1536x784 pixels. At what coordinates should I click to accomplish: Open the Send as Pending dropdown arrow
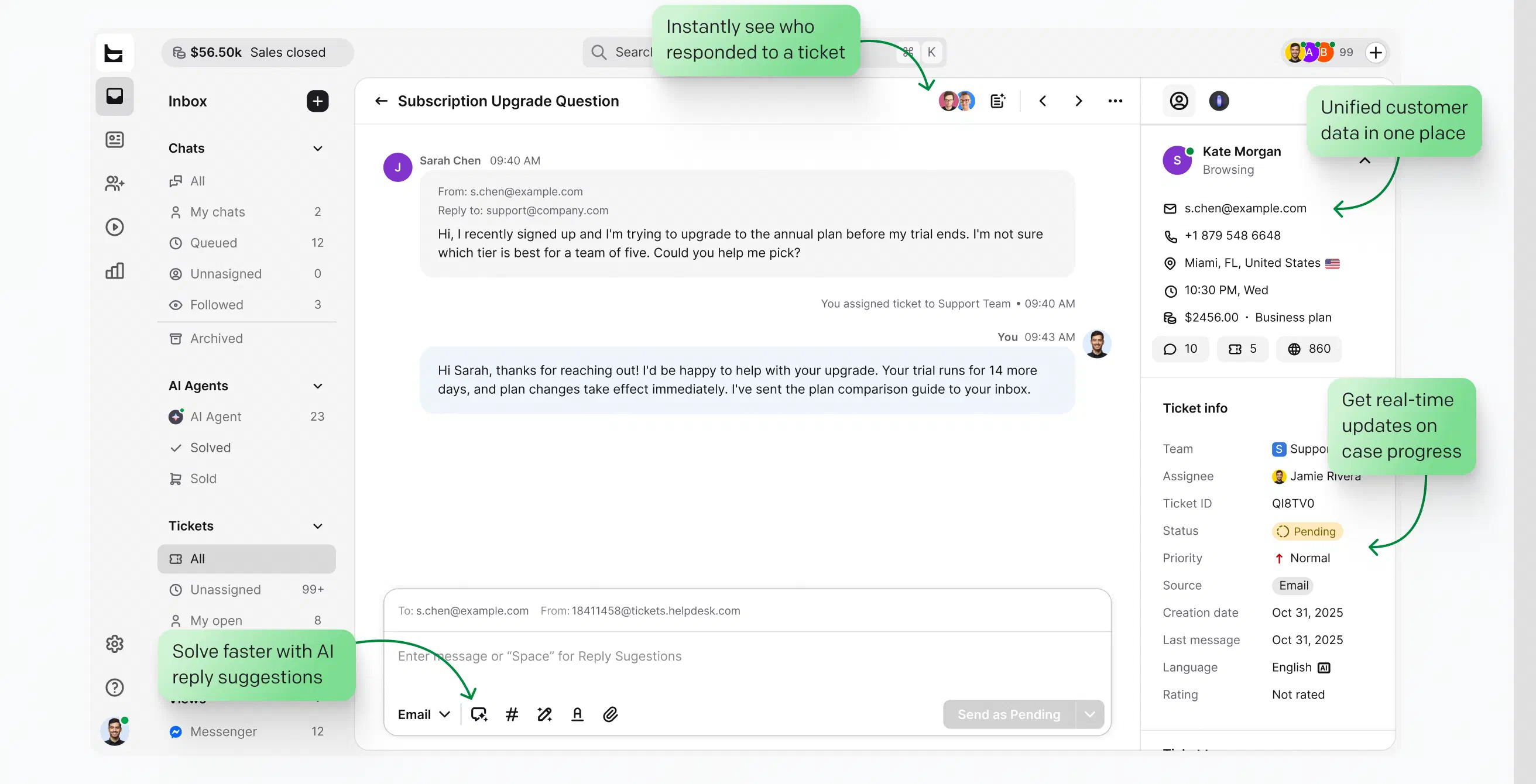[1090, 714]
